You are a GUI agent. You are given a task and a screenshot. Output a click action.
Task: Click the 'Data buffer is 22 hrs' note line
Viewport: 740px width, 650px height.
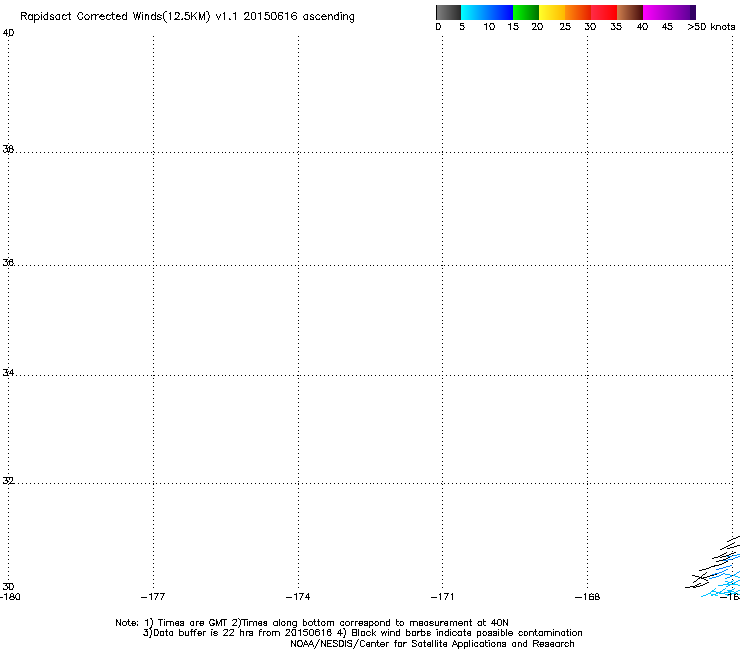[362, 633]
